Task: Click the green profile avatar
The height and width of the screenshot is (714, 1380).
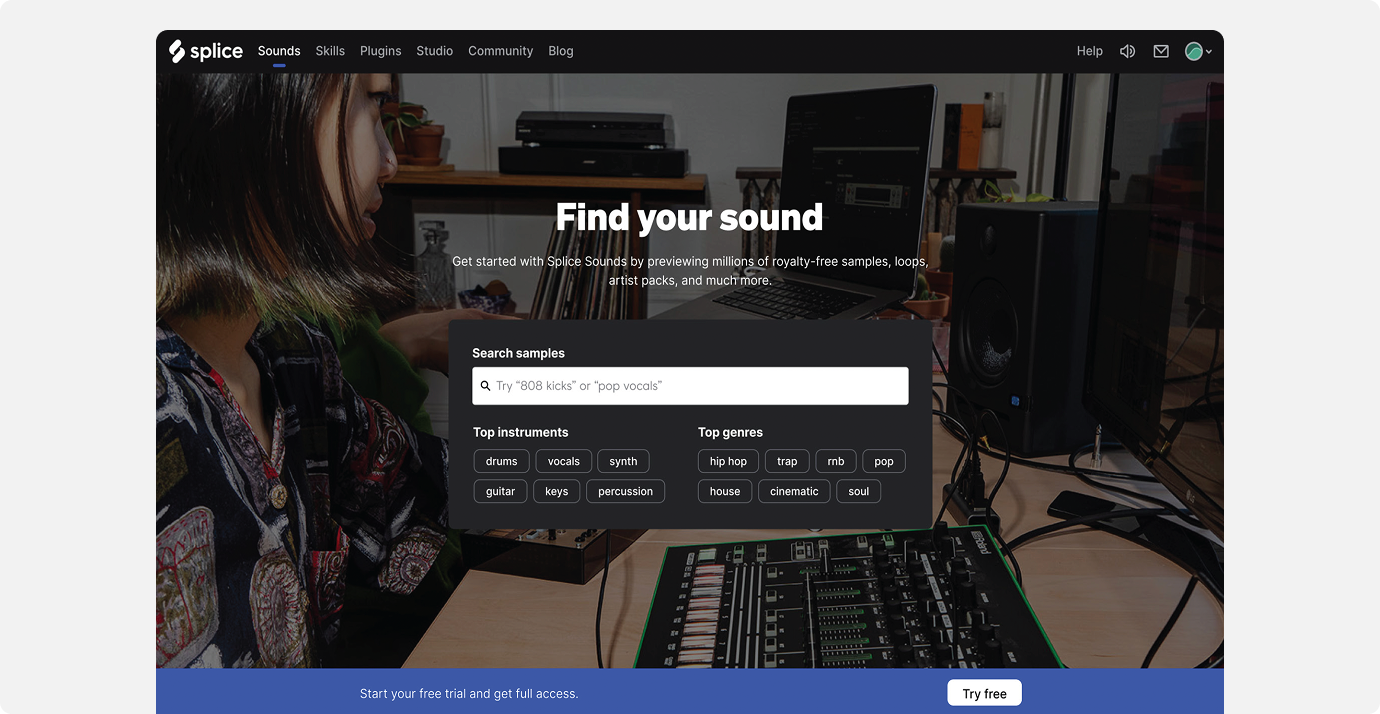Action: pos(1194,50)
